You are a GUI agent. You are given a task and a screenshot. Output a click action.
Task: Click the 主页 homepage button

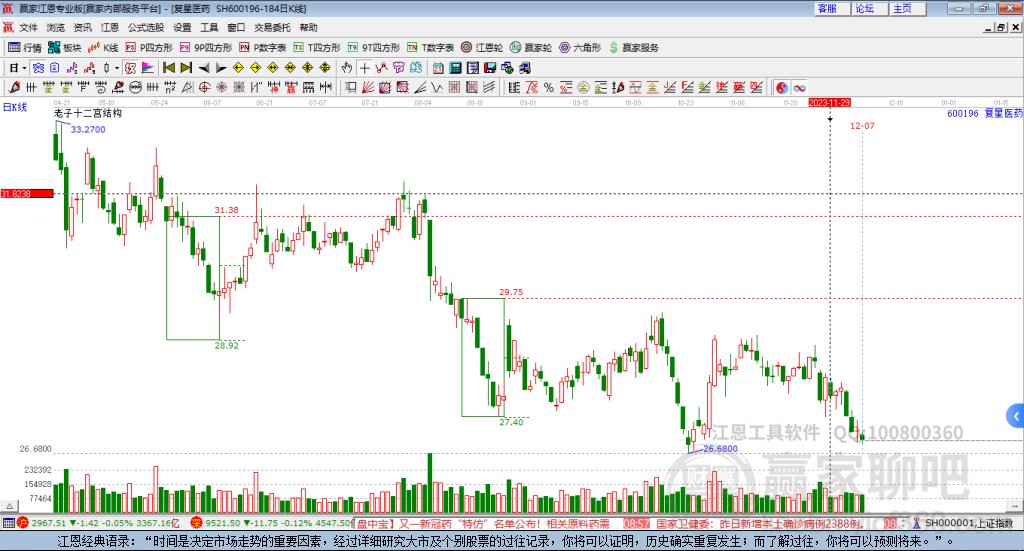coord(907,8)
